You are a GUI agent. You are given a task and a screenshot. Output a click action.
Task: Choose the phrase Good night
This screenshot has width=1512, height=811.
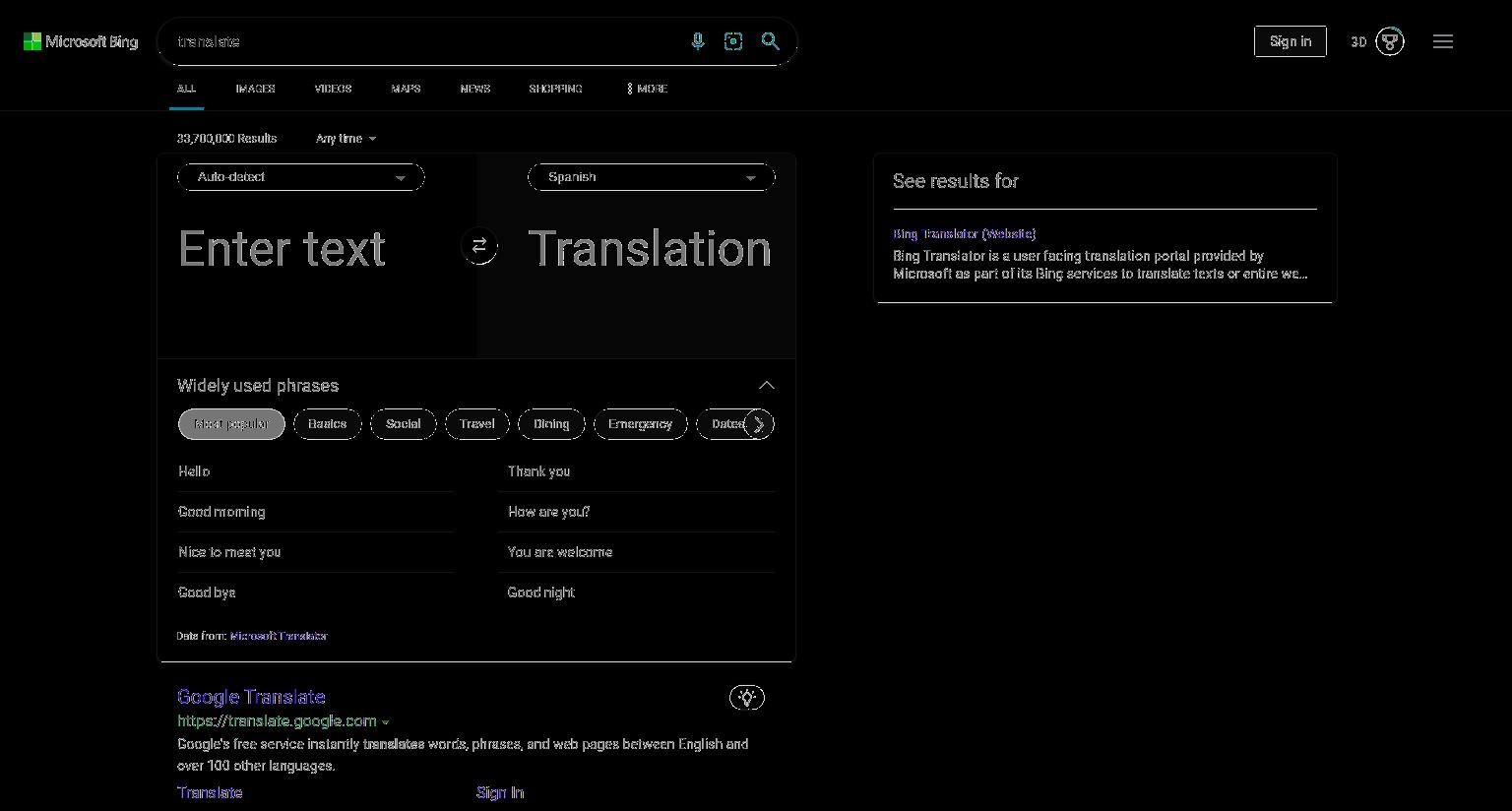541,593
